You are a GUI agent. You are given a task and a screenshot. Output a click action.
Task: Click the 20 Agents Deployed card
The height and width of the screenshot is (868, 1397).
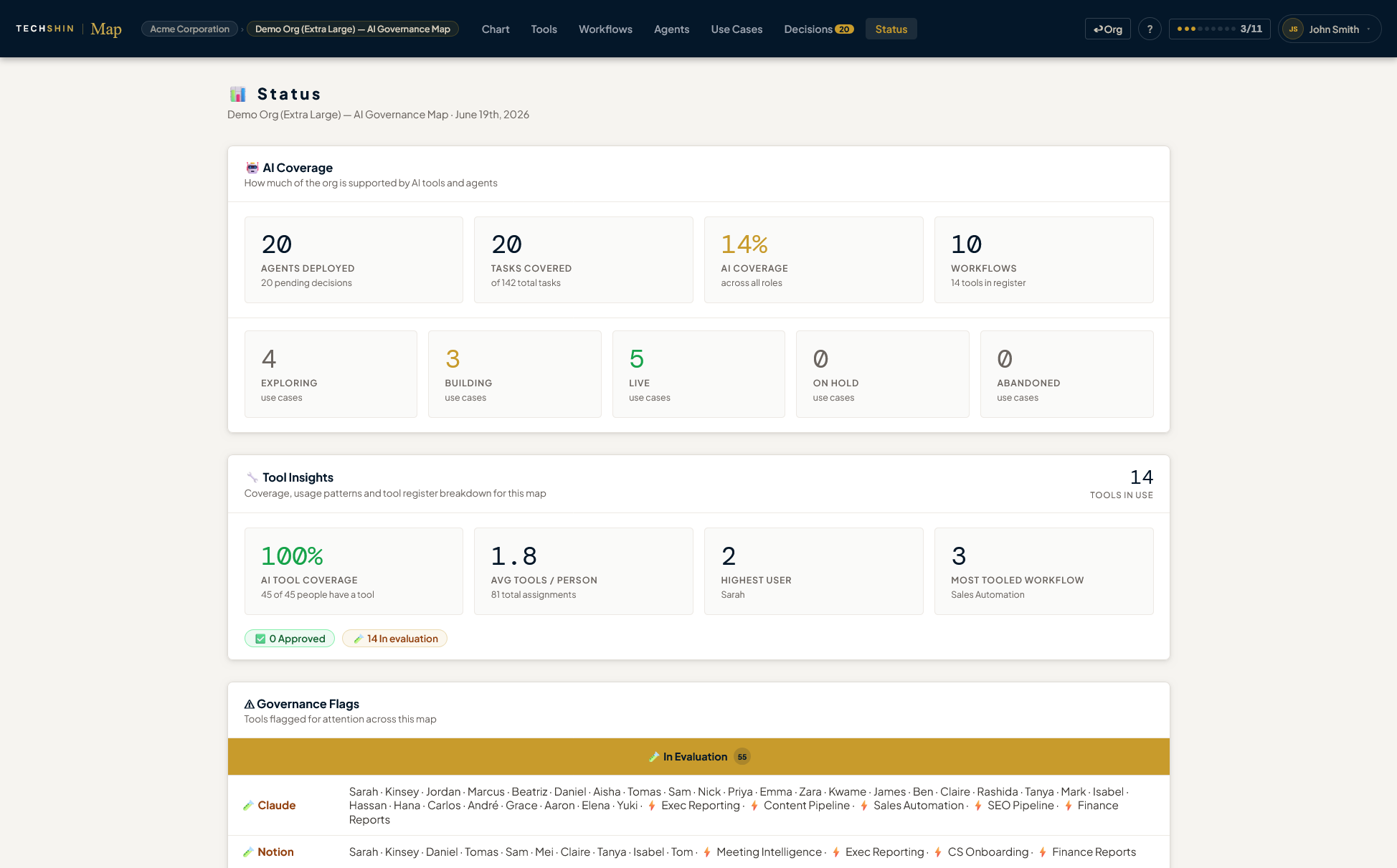354,259
